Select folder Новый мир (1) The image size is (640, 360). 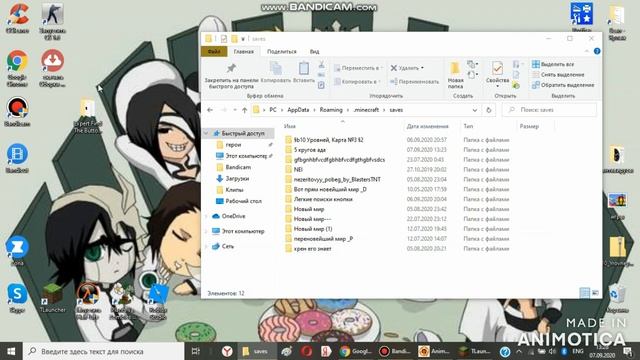coord(313,229)
